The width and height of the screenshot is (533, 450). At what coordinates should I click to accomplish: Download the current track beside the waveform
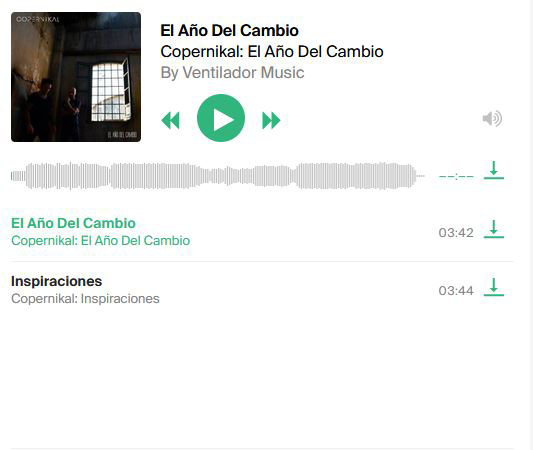click(494, 170)
